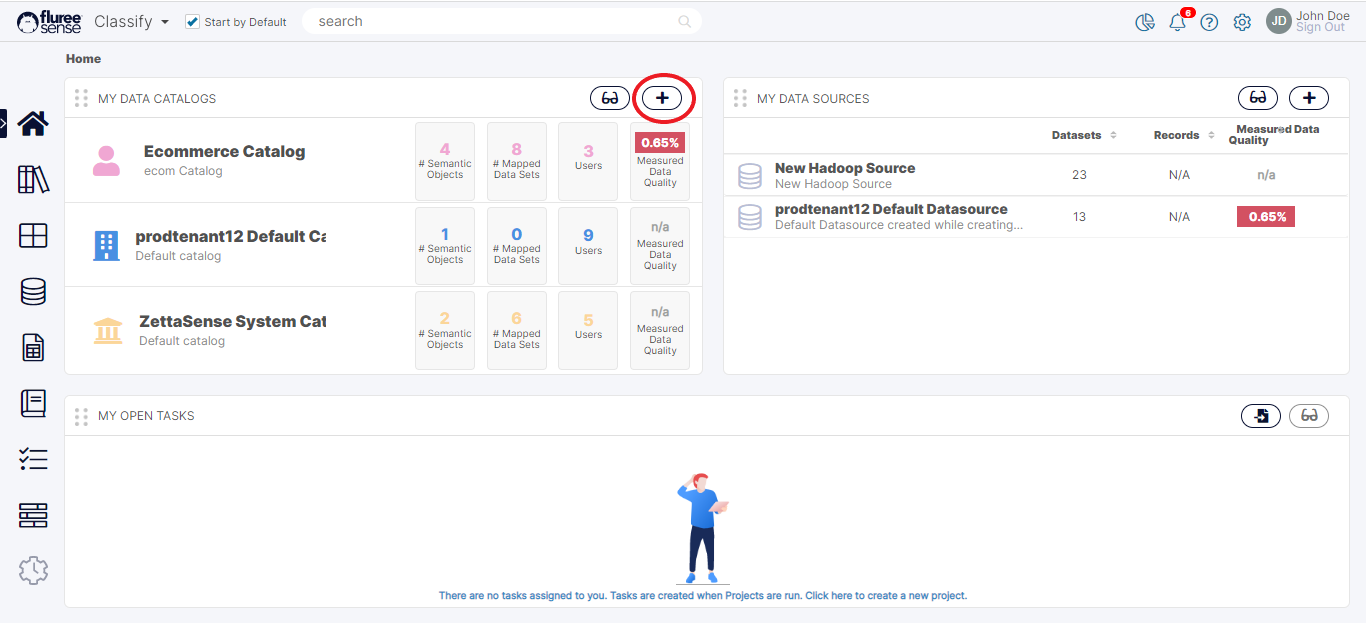Click the Sign Out link
This screenshot has height=623, width=1366.
click(1320, 28)
